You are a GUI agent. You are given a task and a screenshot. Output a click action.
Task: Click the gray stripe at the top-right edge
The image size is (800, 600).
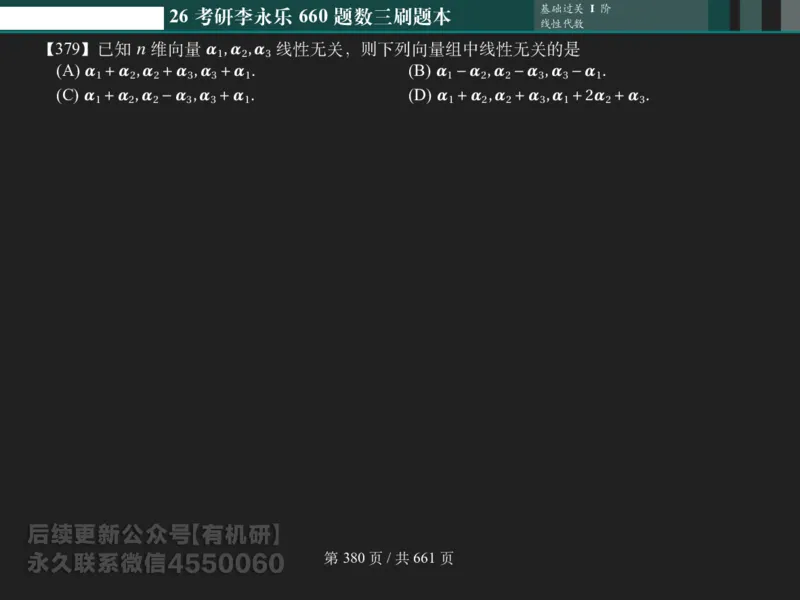pyautogui.click(x=750, y=15)
